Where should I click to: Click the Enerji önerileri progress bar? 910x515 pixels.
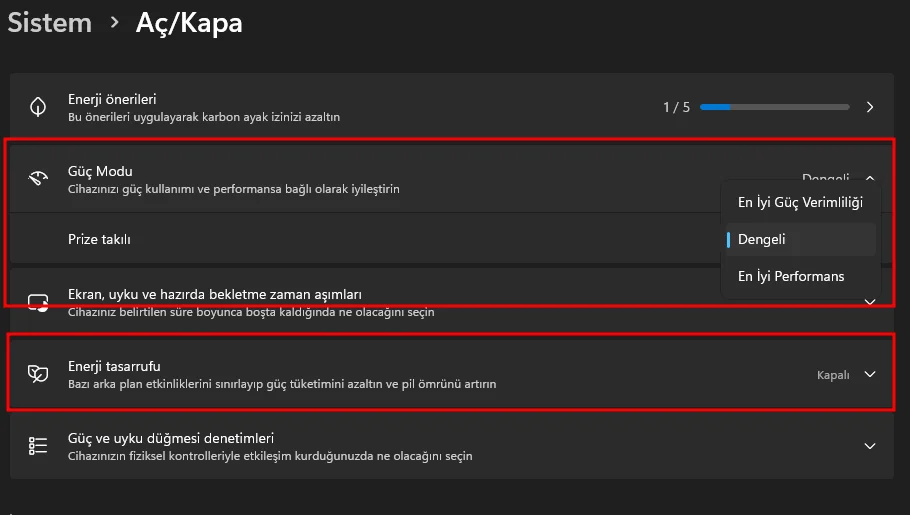click(774, 107)
